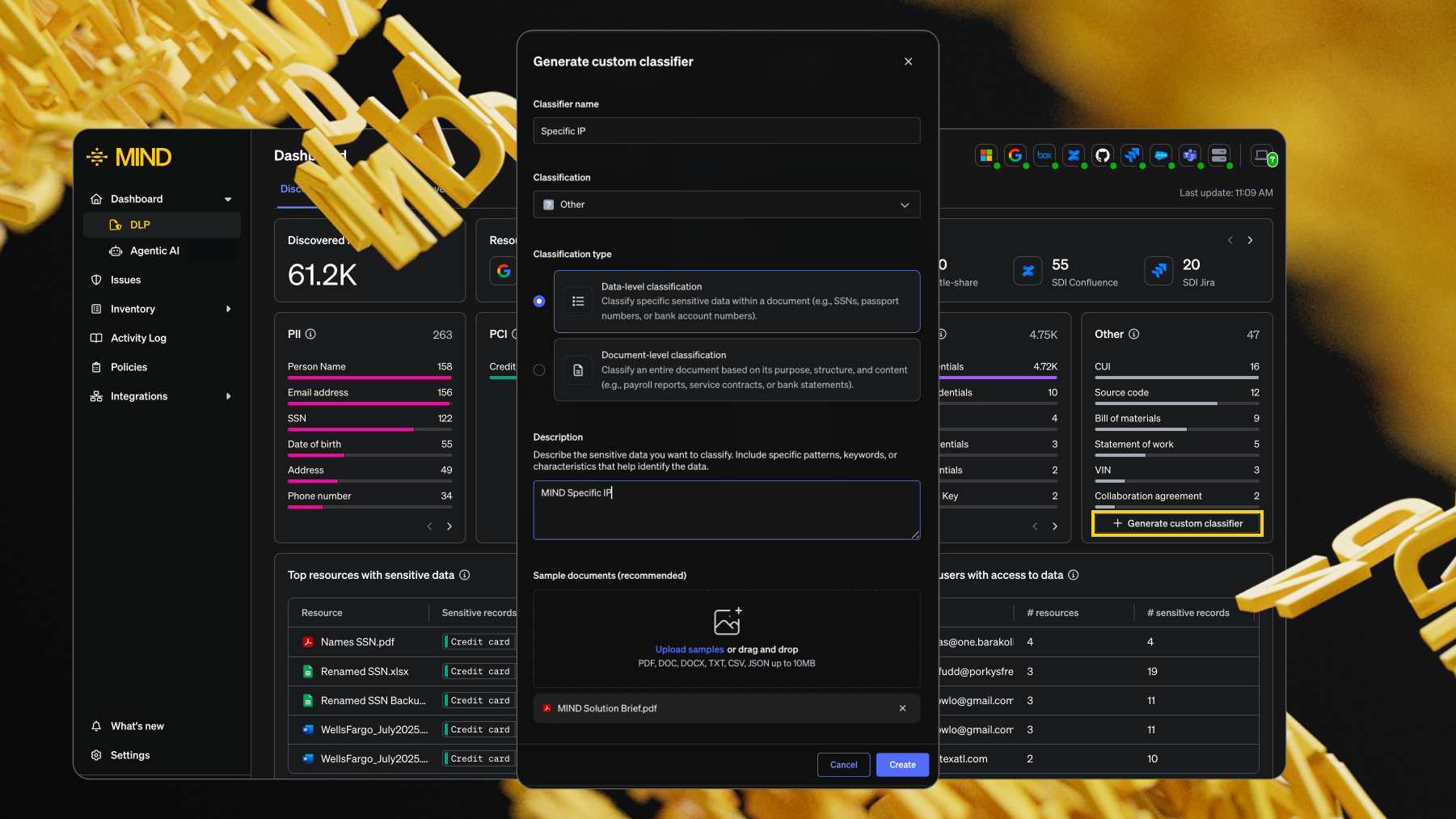
Task: Open the endpoints laptop icon with badge 7
Action: [x=1263, y=155]
